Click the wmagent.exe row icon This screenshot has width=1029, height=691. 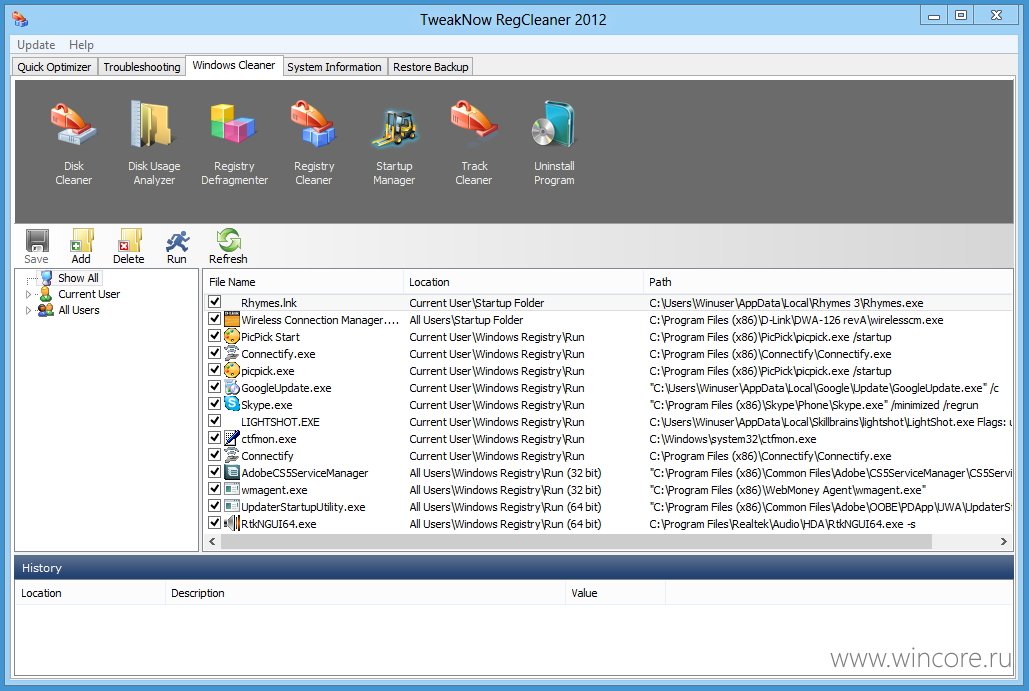point(232,490)
